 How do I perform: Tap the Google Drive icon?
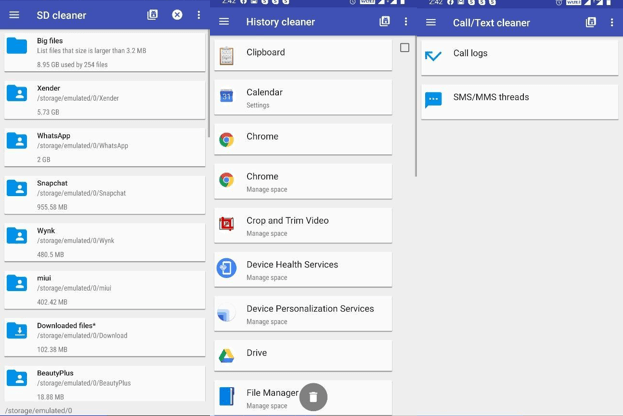(226, 356)
